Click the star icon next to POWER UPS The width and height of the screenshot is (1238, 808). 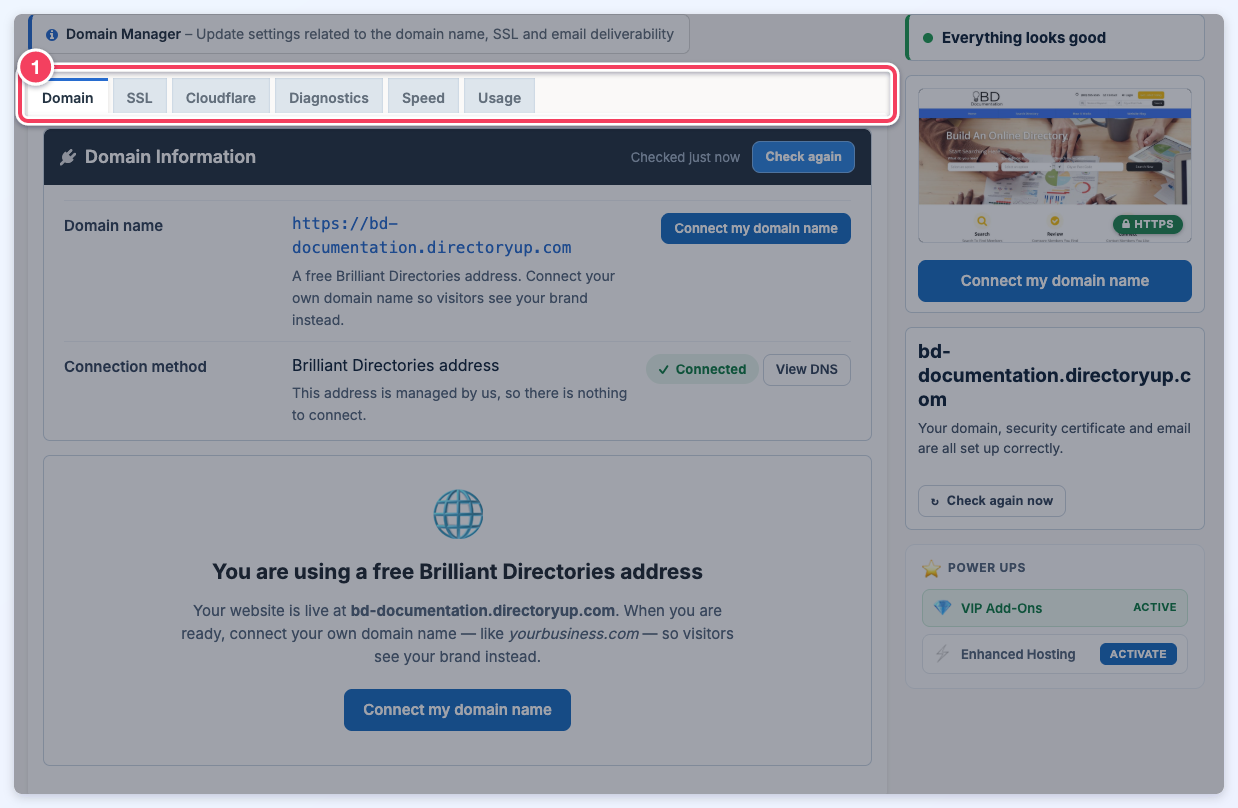(x=932, y=568)
